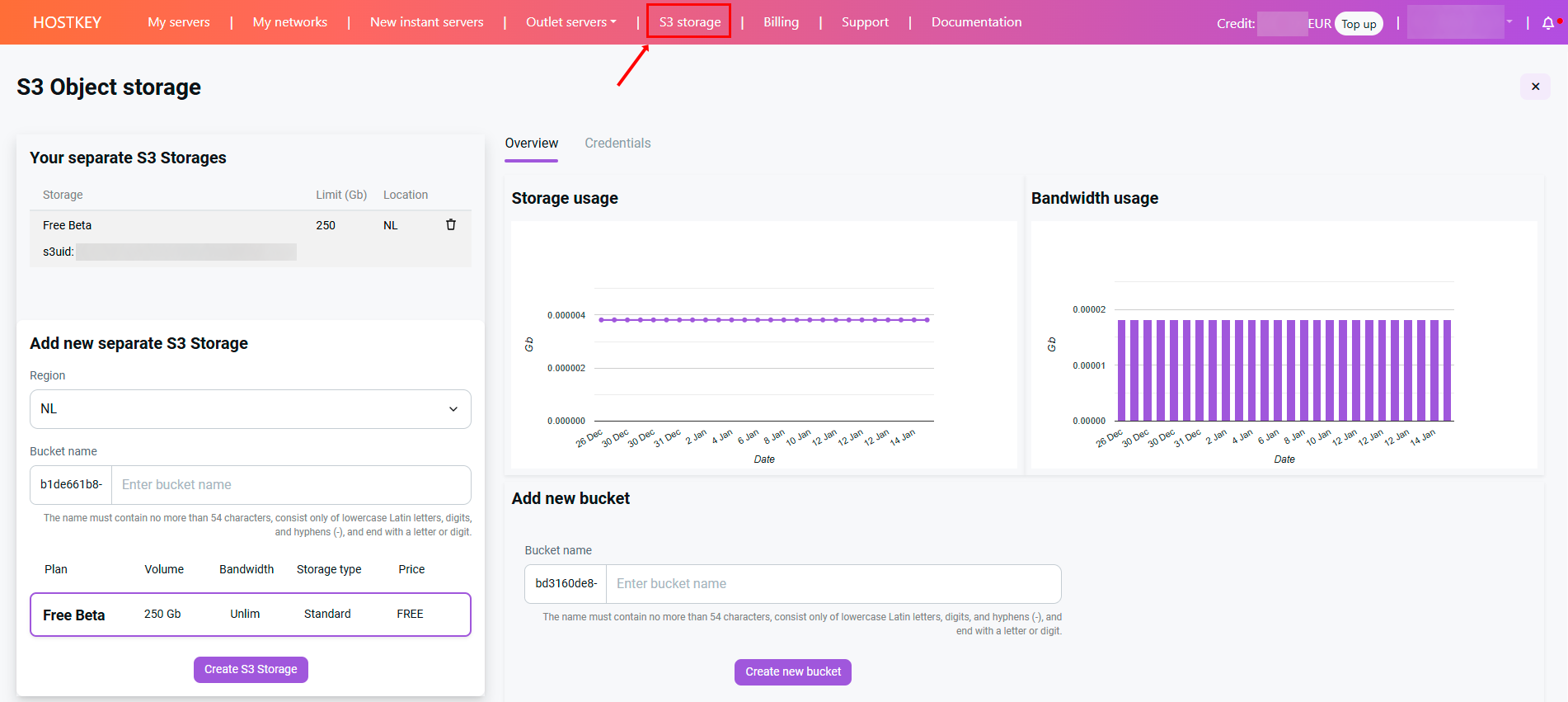Open the Billing page
Viewport: 1568px width, 702px height.
click(781, 22)
